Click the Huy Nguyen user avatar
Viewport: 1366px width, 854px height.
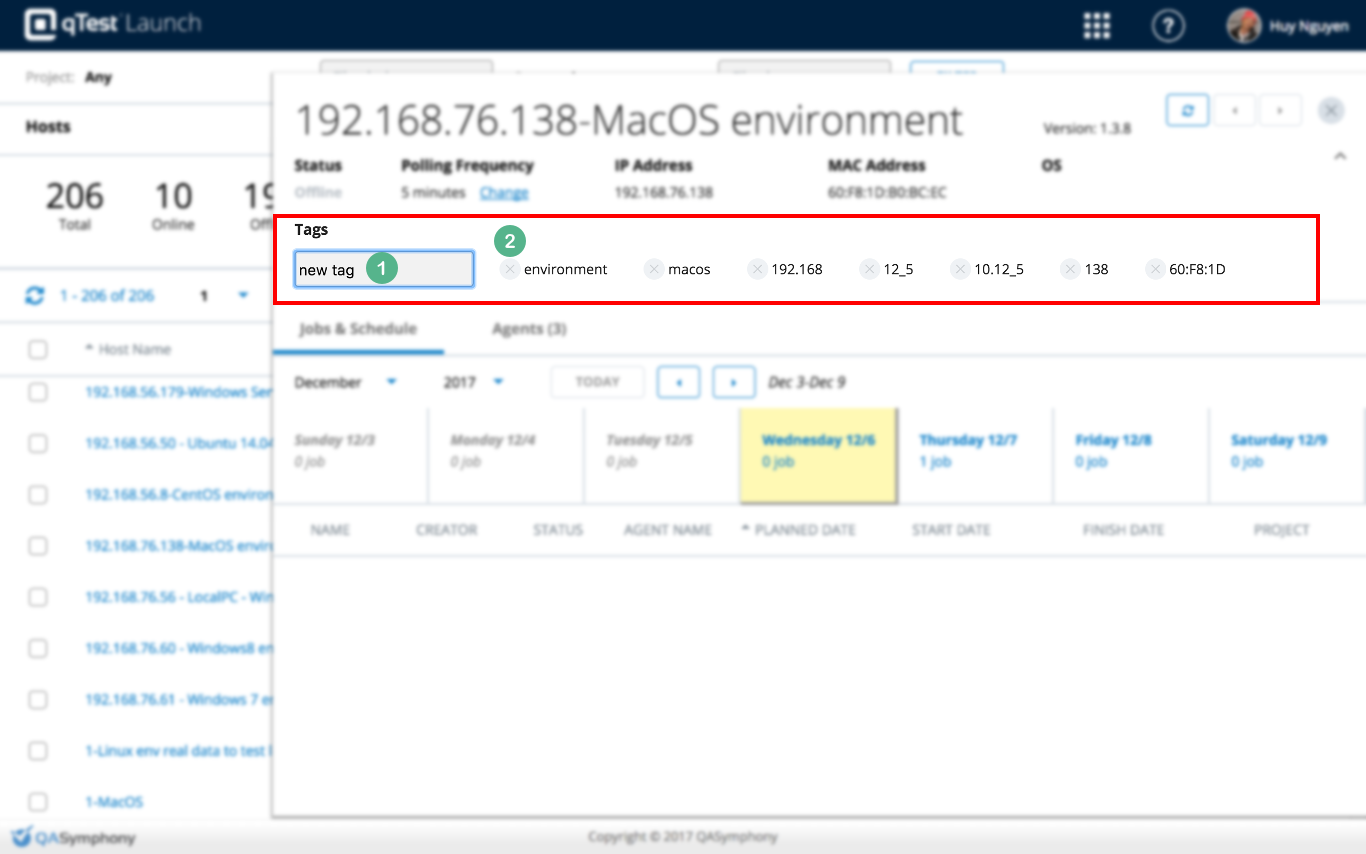pos(1244,26)
